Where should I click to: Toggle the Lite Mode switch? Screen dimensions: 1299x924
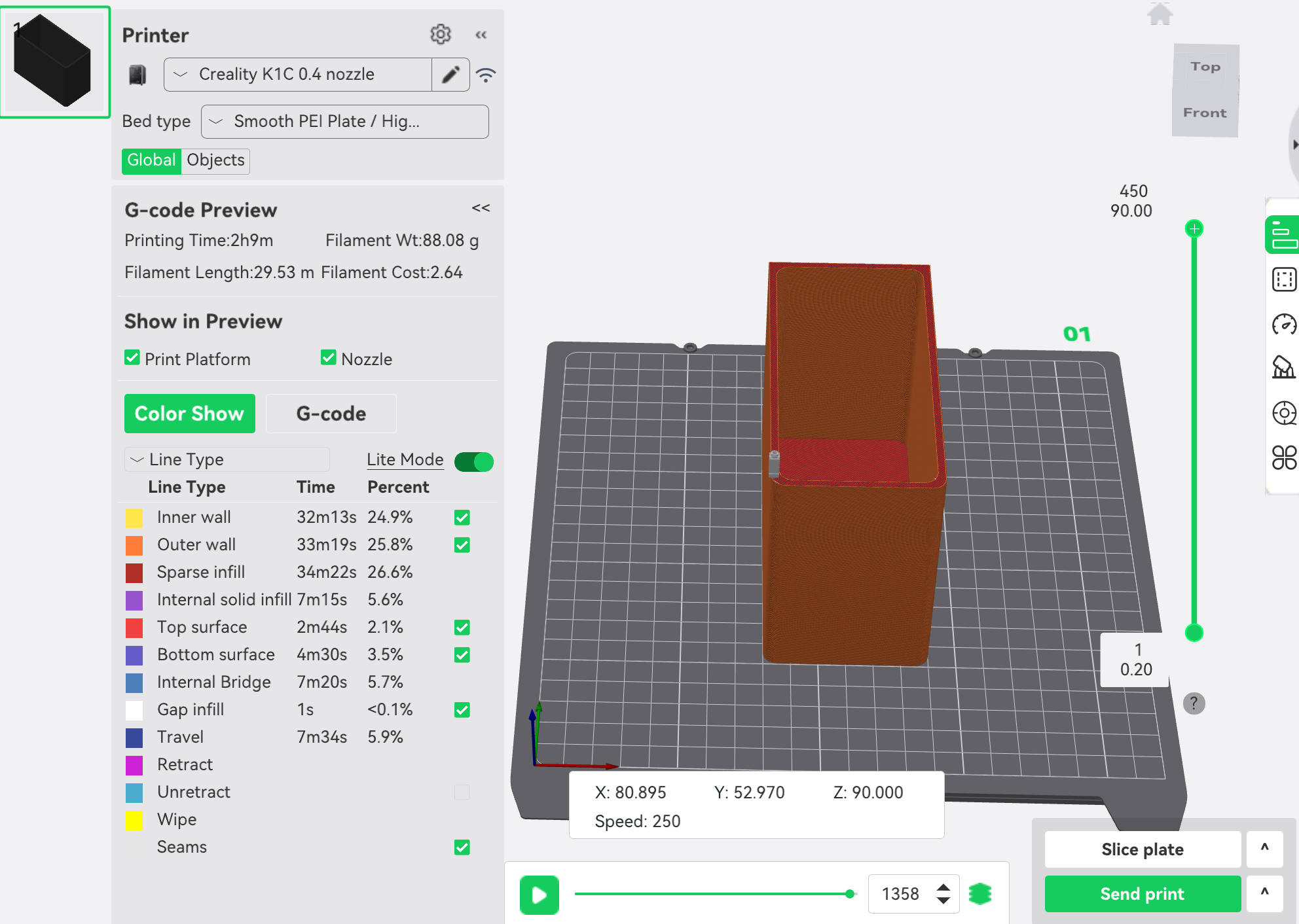click(474, 461)
